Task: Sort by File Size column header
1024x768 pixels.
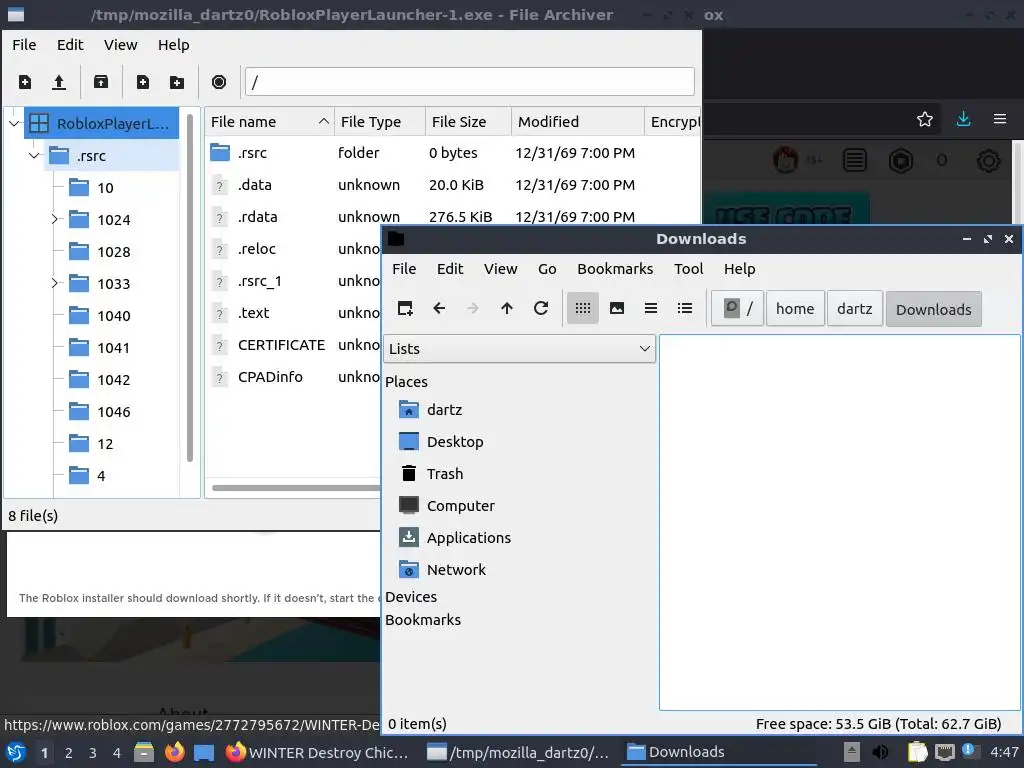Action: [x=468, y=122]
